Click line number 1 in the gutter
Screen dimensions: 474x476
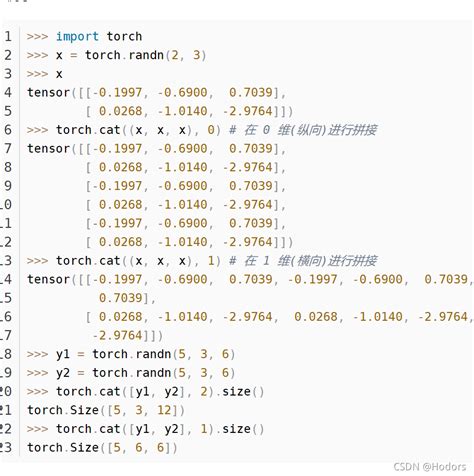click(x=8, y=36)
